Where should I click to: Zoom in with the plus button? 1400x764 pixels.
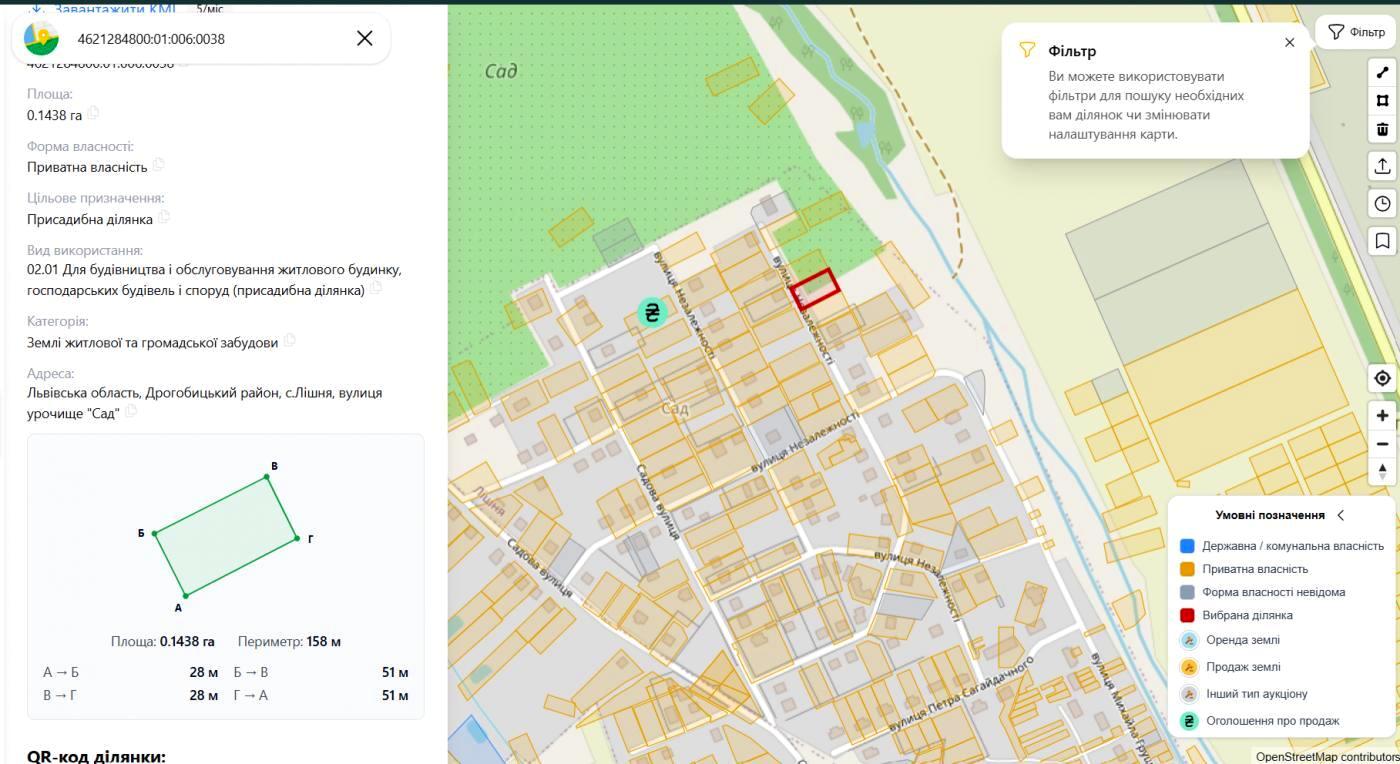point(1382,415)
